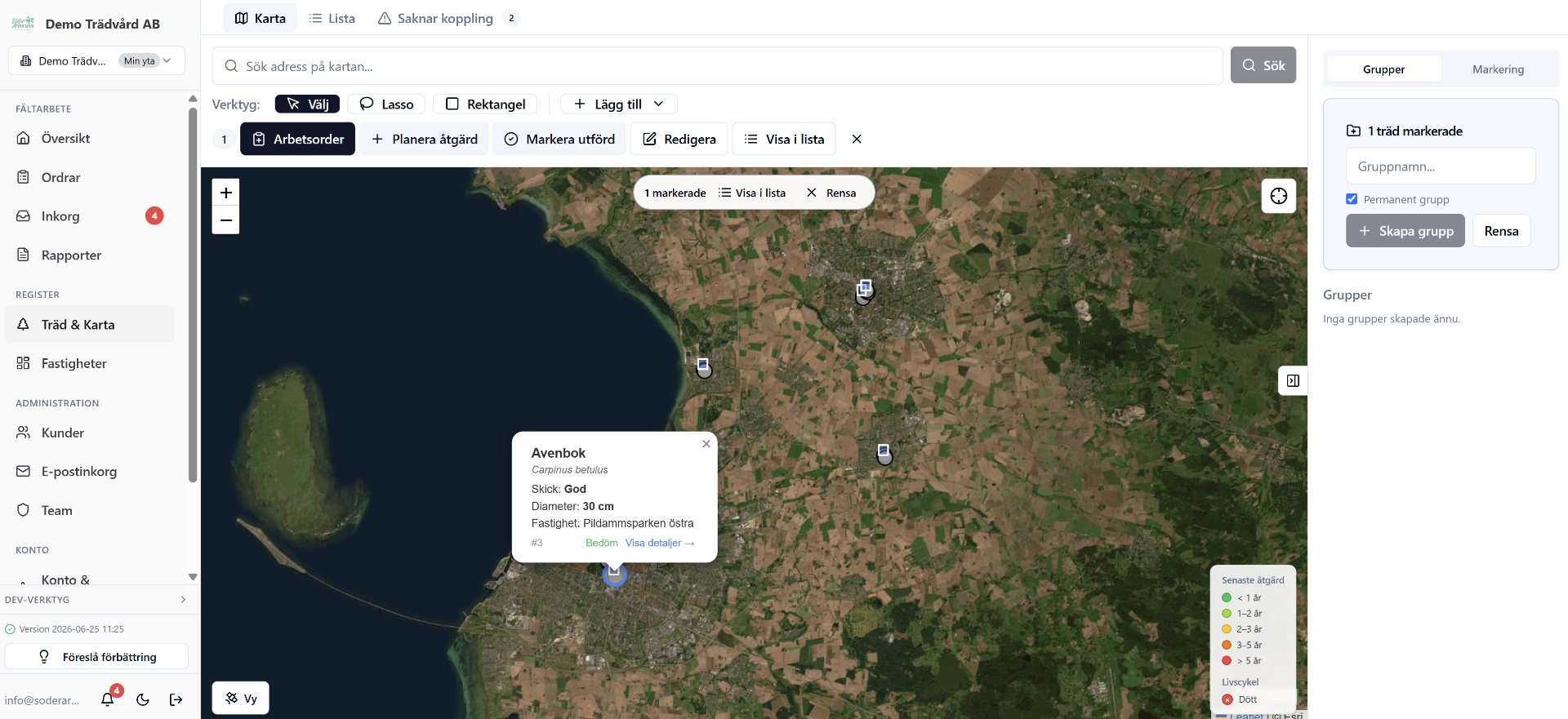
Task: Collapse the right side panel icon
Action: coord(1293,380)
